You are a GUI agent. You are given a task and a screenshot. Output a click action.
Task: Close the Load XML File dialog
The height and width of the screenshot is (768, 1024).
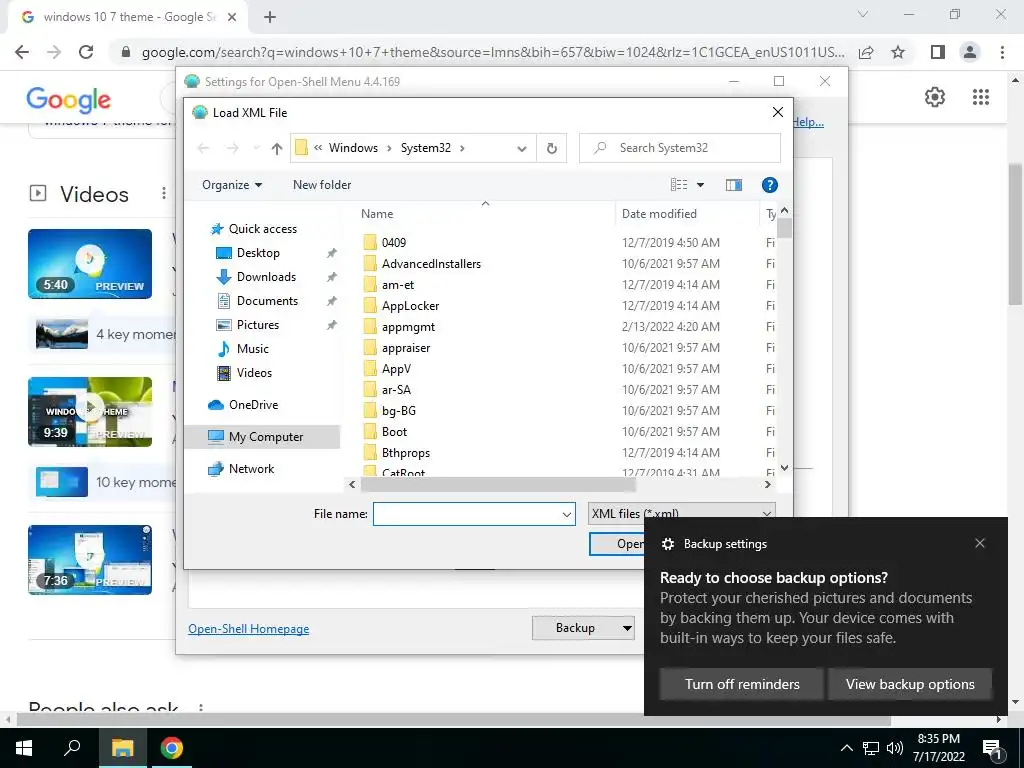click(x=777, y=112)
